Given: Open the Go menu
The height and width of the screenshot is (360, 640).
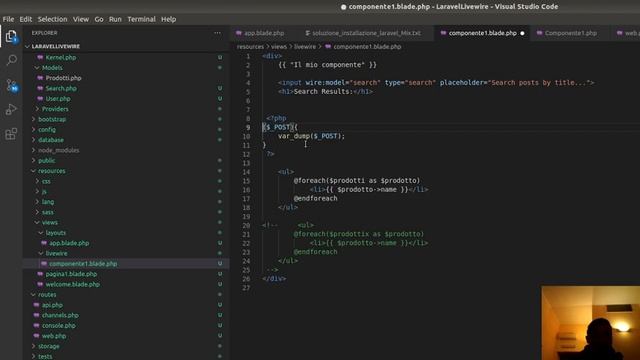Looking at the screenshot, I should coord(99,19).
